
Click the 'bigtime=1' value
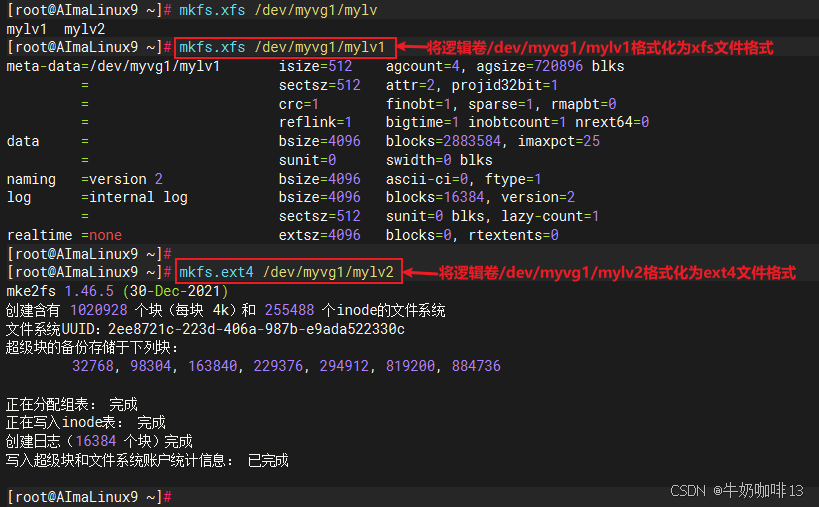[423, 122]
